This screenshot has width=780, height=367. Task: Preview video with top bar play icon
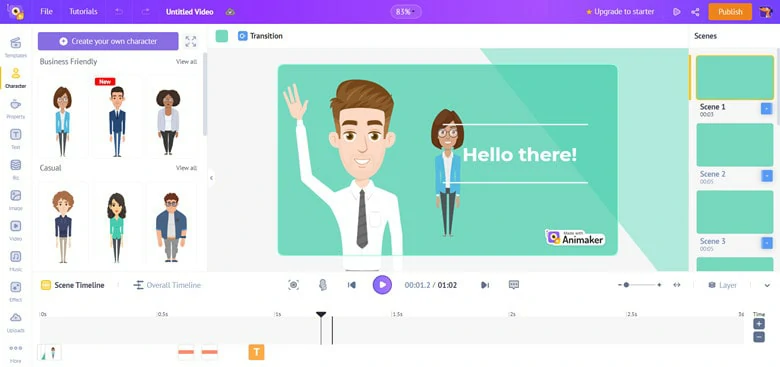click(x=677, y=12)
